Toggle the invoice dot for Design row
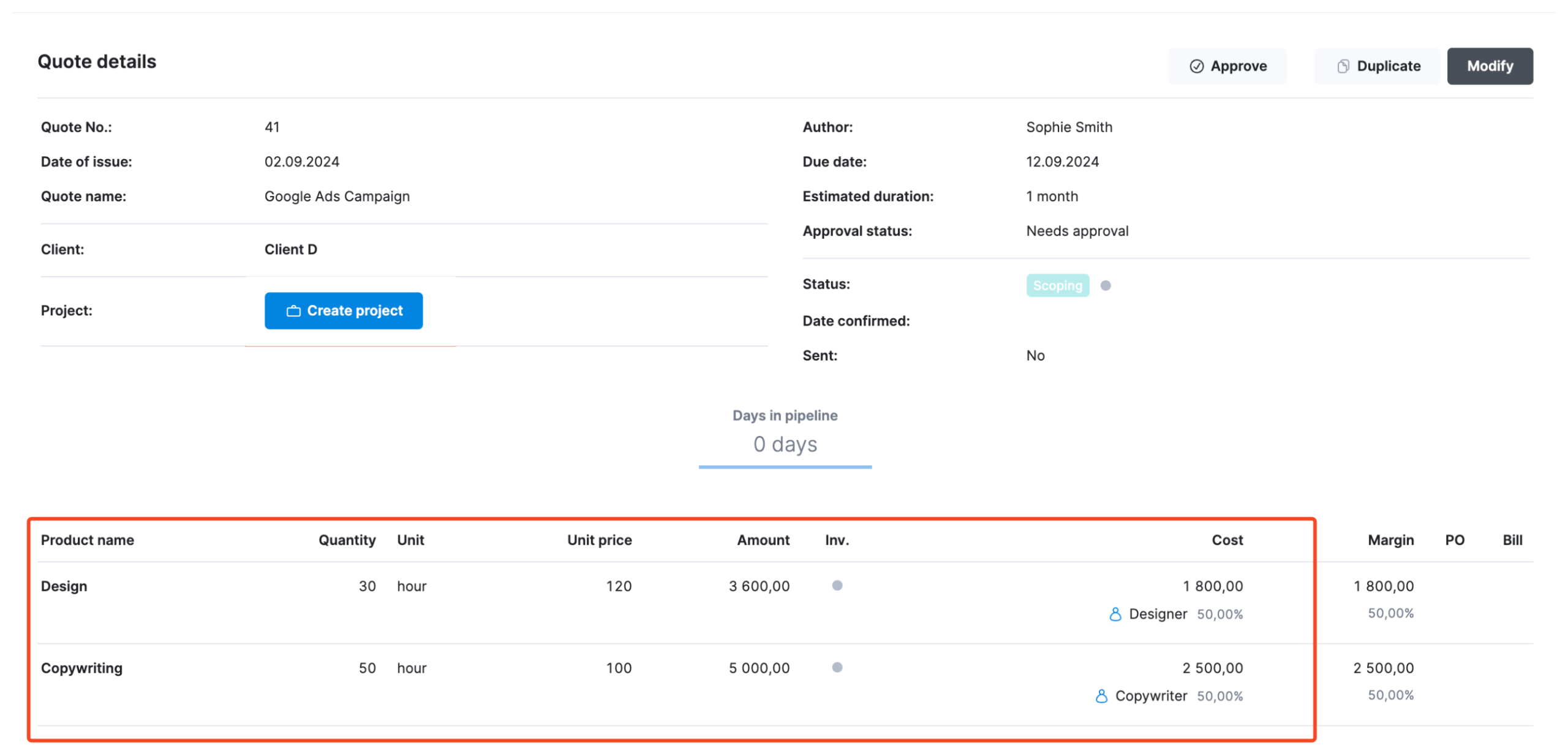Image resolution: width=1568 pixels, height=753 pixels. tap(837, 585)
